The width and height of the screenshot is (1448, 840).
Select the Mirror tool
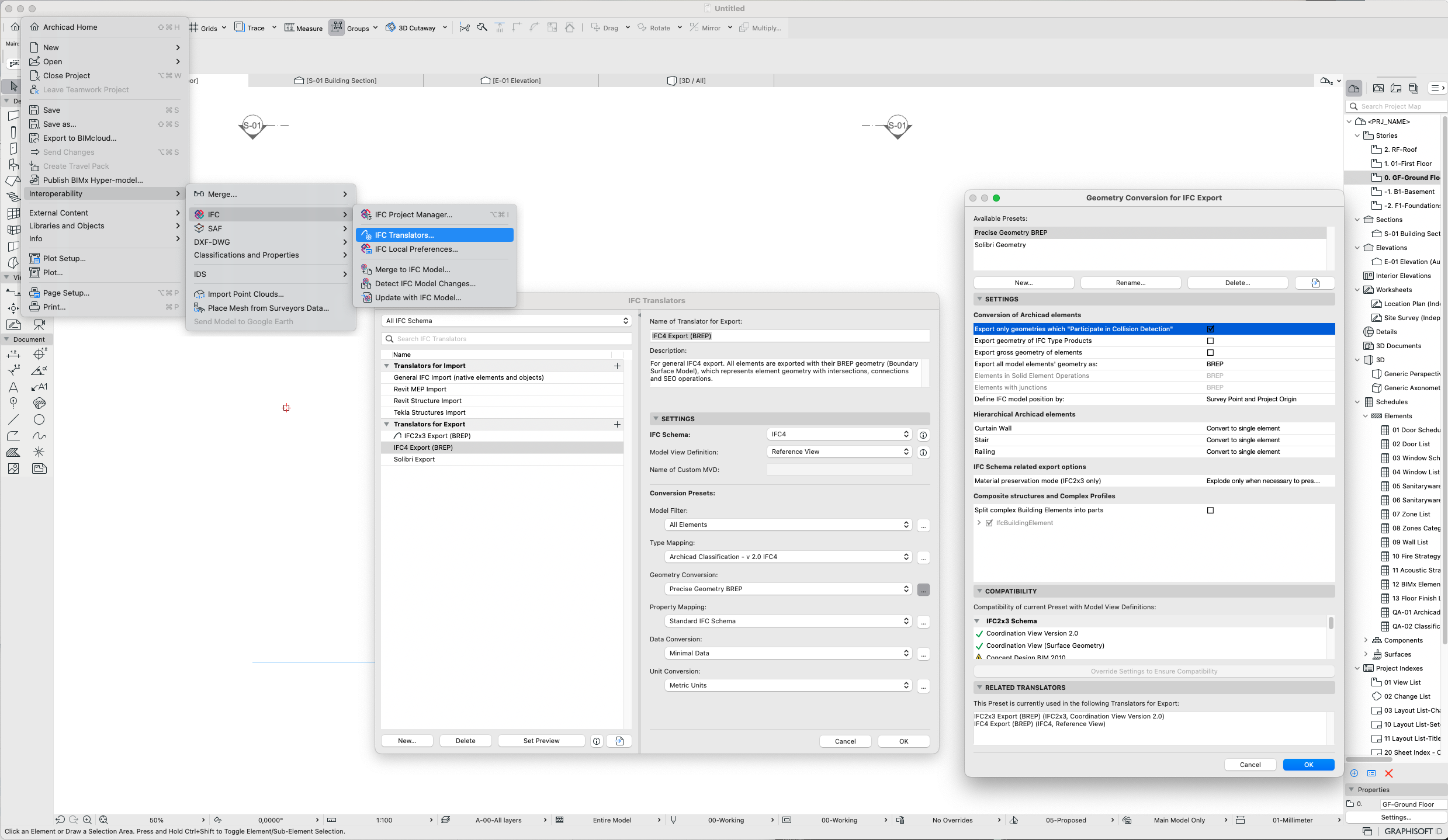coord(705,27)
